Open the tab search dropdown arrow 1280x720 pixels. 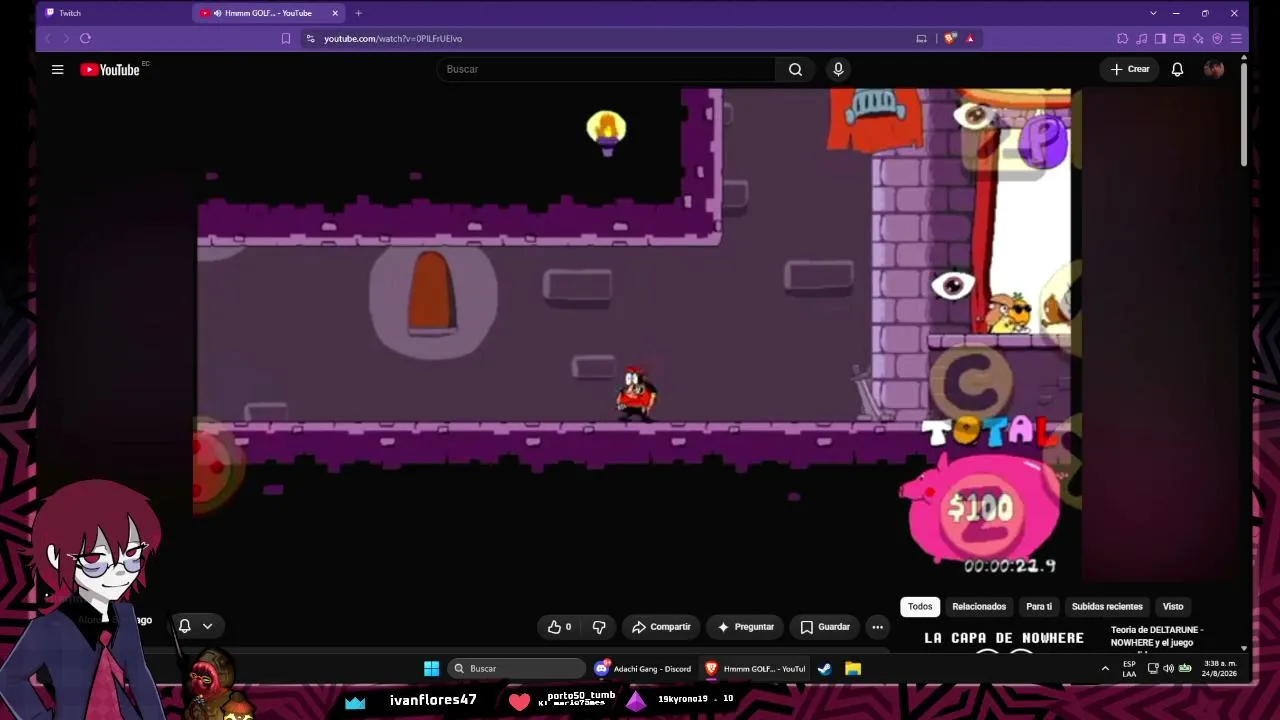coord(1153,13)
